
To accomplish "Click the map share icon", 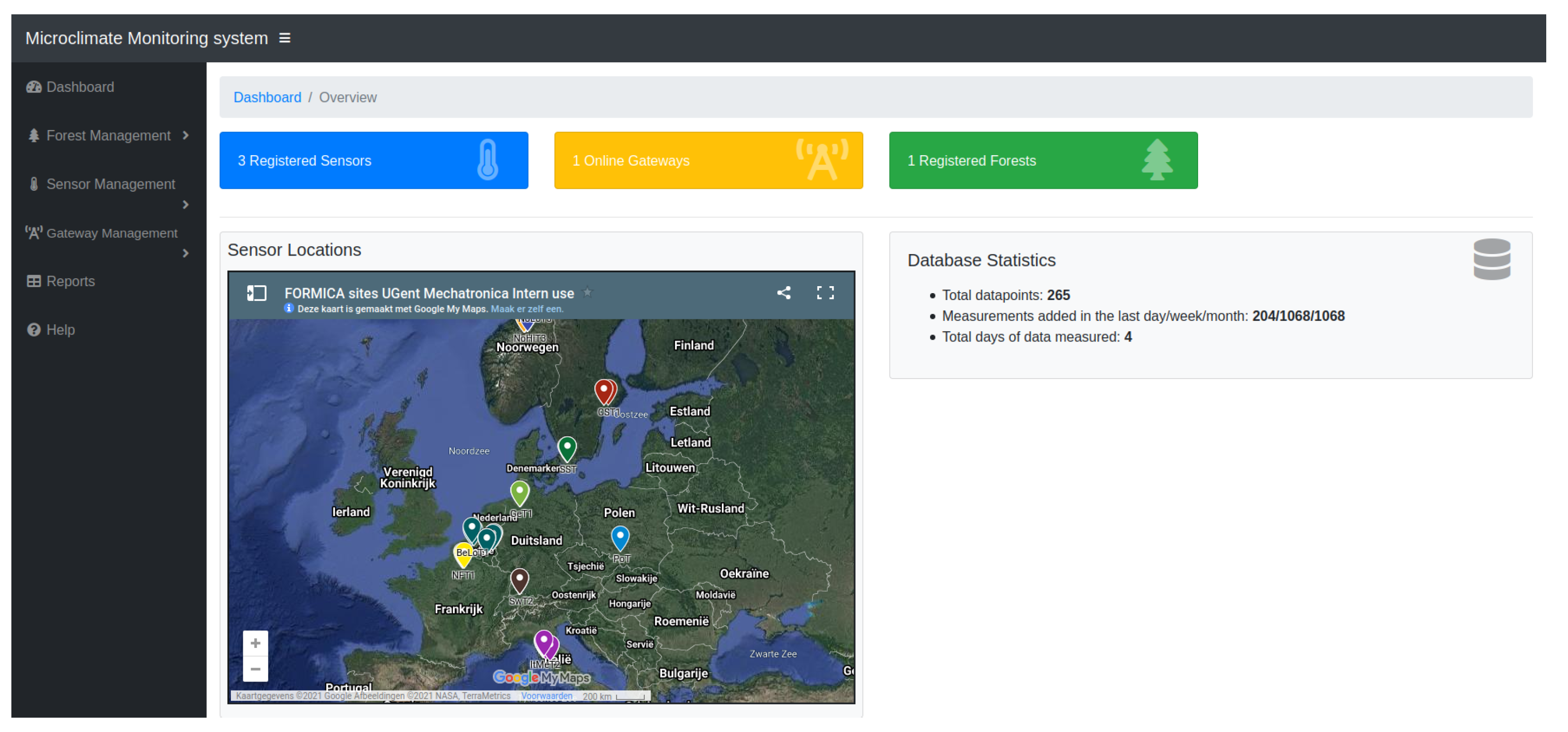I will pyautogui.click(x=783, y=293).
